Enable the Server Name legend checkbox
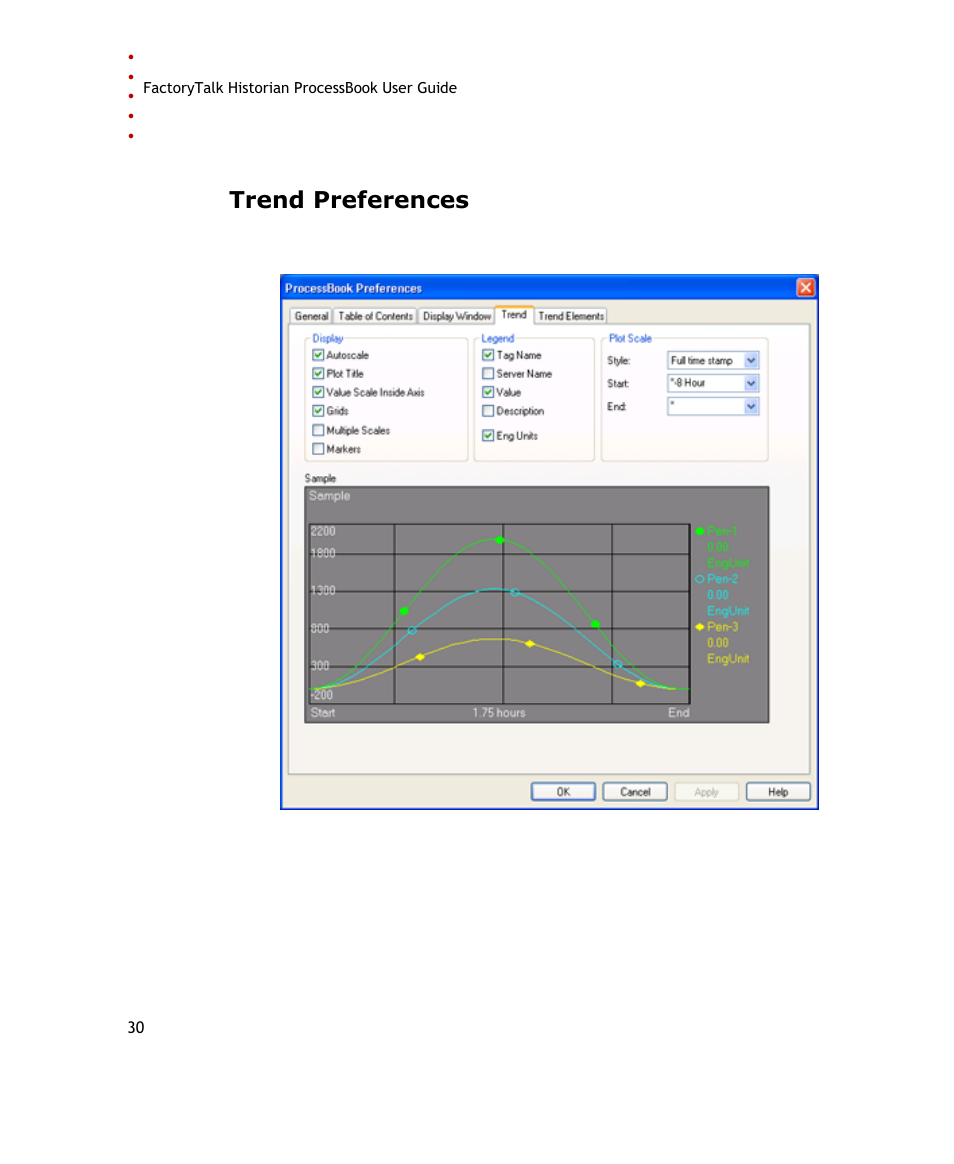Screen dimensions: 954x1164 tap(488, 373)
